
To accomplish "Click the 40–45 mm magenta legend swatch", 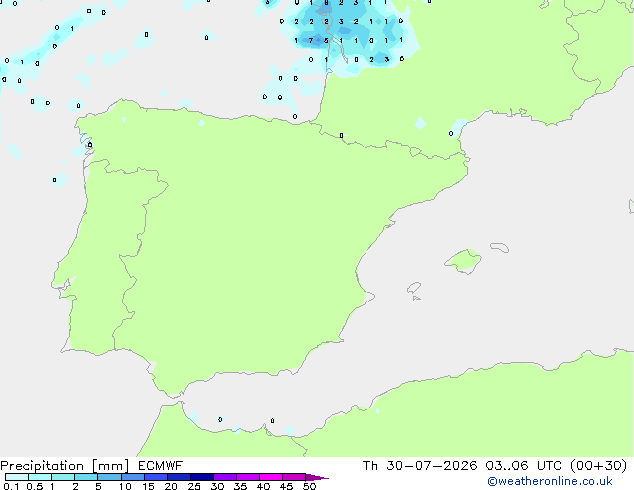I will [x=271, y=477].
